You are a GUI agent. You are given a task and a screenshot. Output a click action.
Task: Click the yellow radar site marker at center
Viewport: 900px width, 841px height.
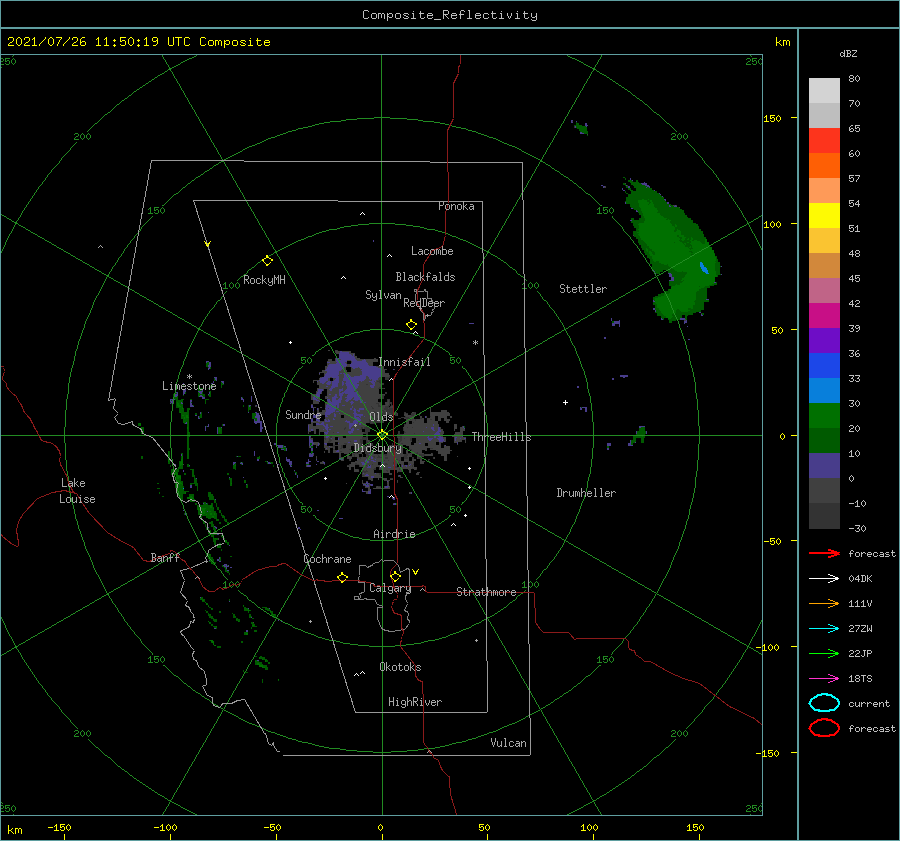coord(382,435)
